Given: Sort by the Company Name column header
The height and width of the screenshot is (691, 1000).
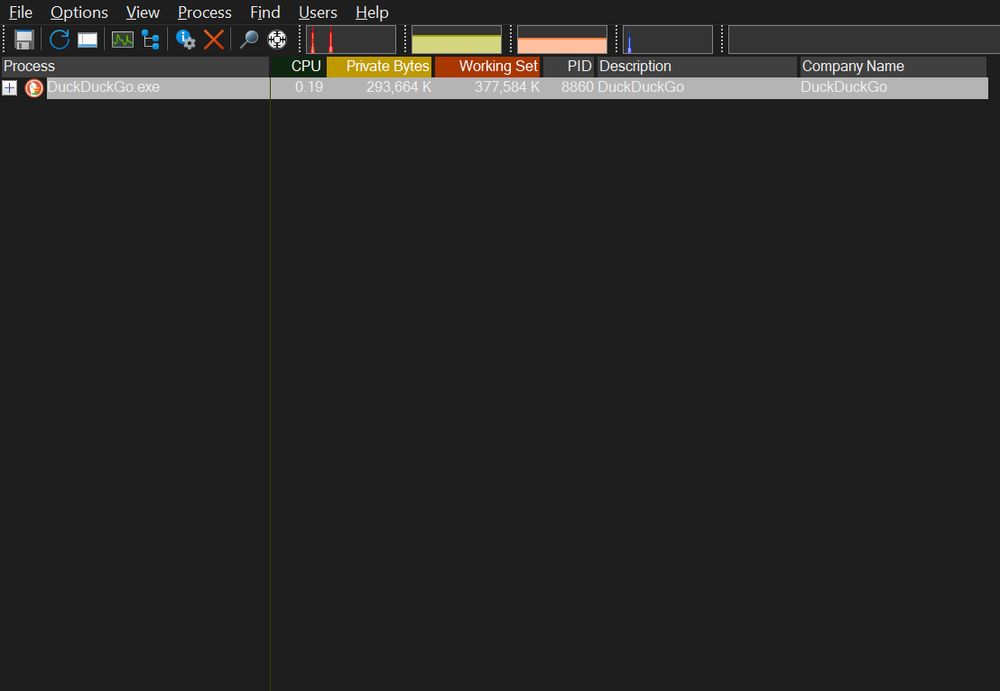Looking at the screenshot, I should pos(893,66).
